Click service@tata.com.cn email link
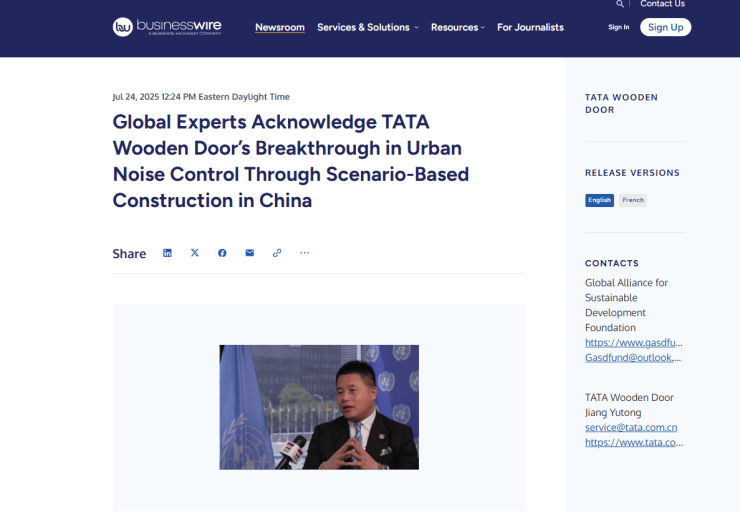 tap(631, 428)
